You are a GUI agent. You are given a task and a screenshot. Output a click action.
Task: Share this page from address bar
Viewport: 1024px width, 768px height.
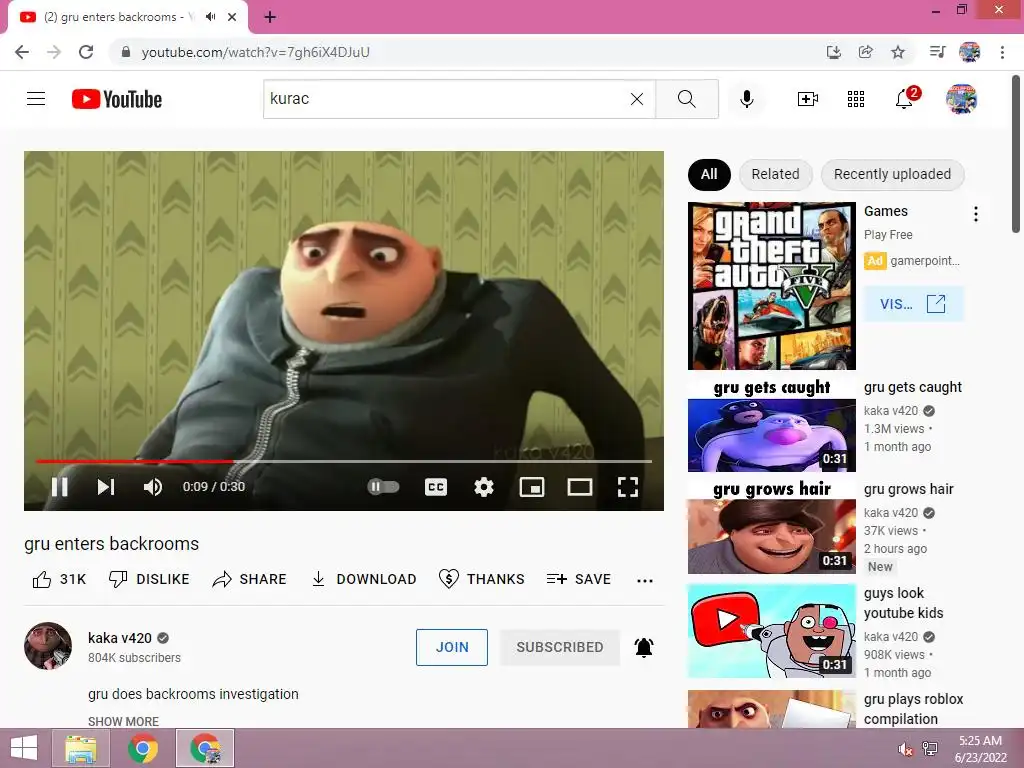[866, 52]
